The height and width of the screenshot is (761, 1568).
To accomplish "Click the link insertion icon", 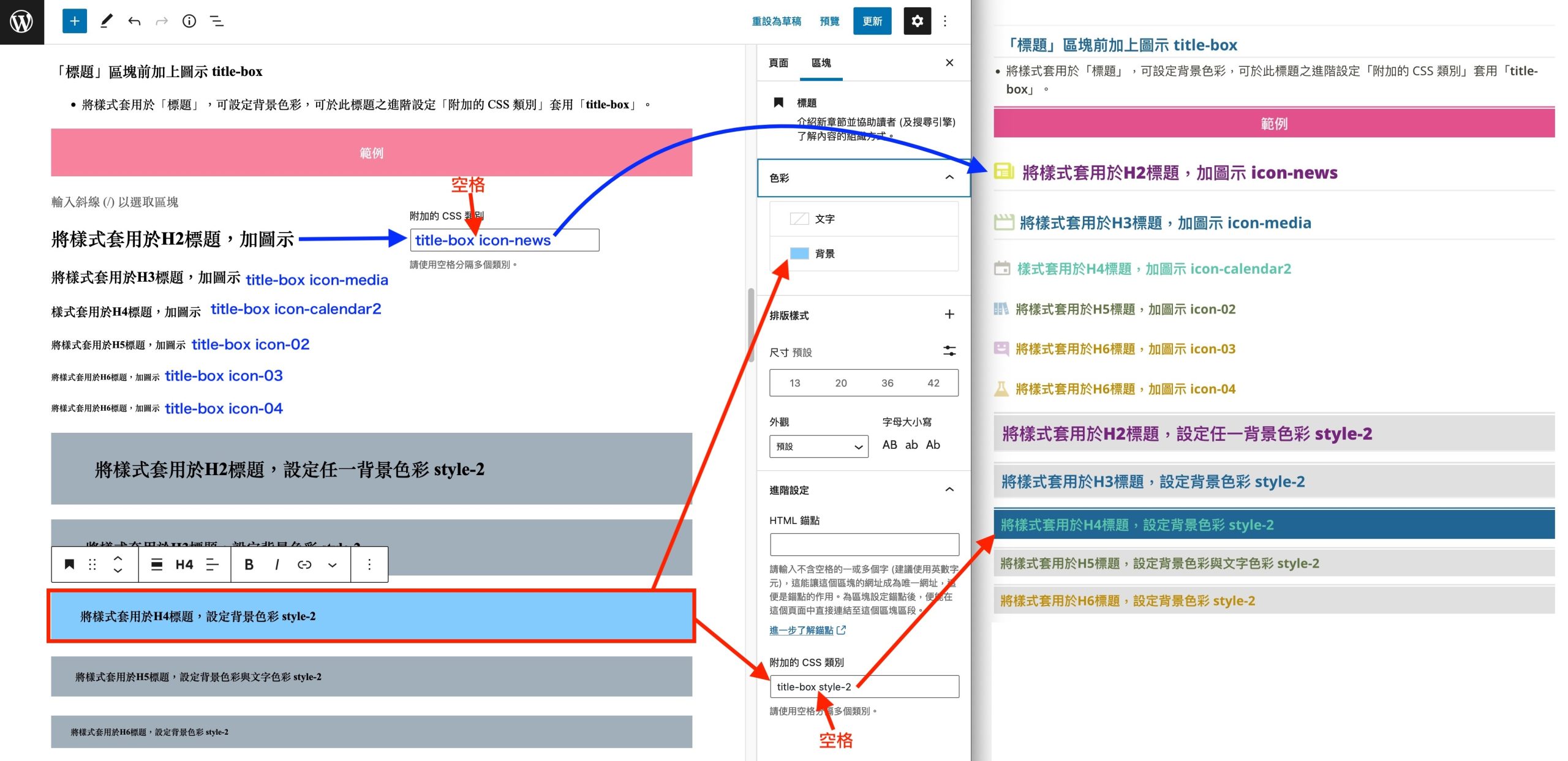I will (x=304, y=564).
